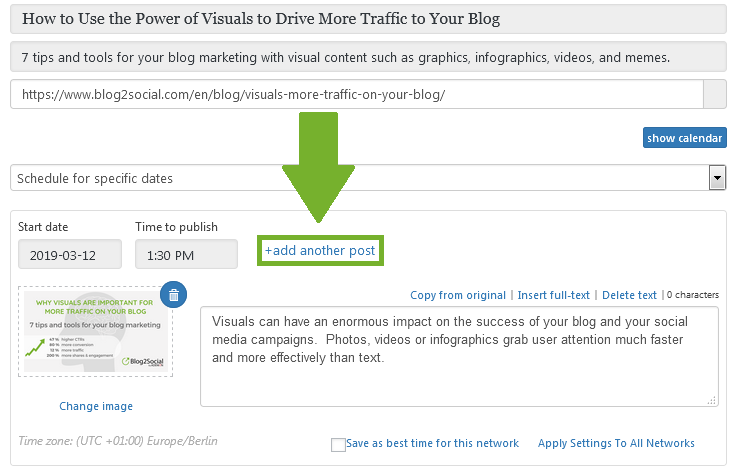Click the trash icon on the image
737x474 pixels.
pyautogui.click(x=173, y=295)
